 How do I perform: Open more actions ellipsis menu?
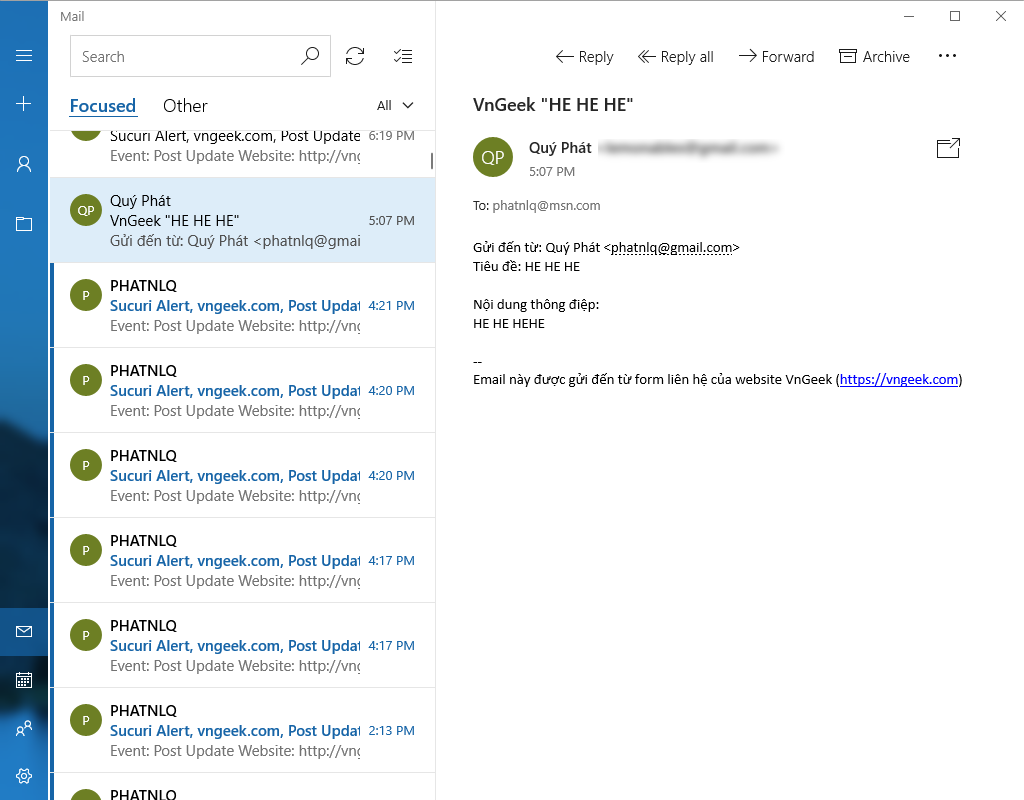(947, 56)
